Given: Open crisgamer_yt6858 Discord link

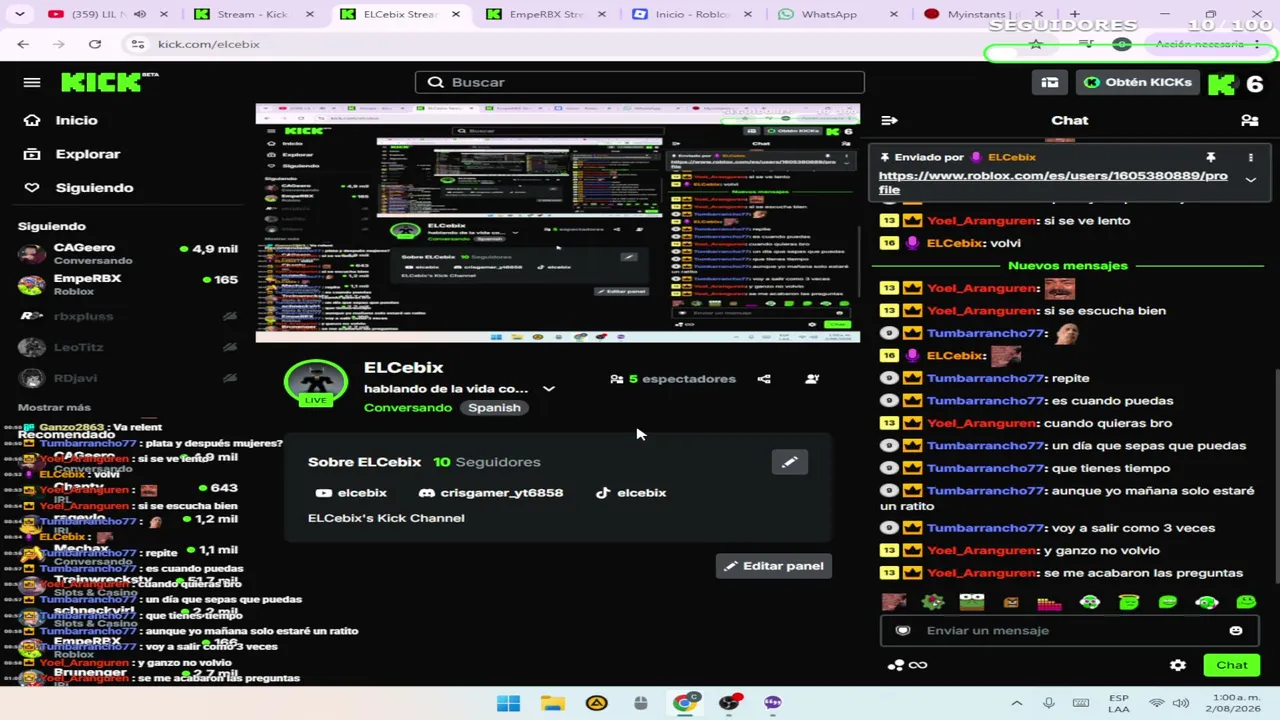Looking at the screenshot, I should (x=490, y=493).
